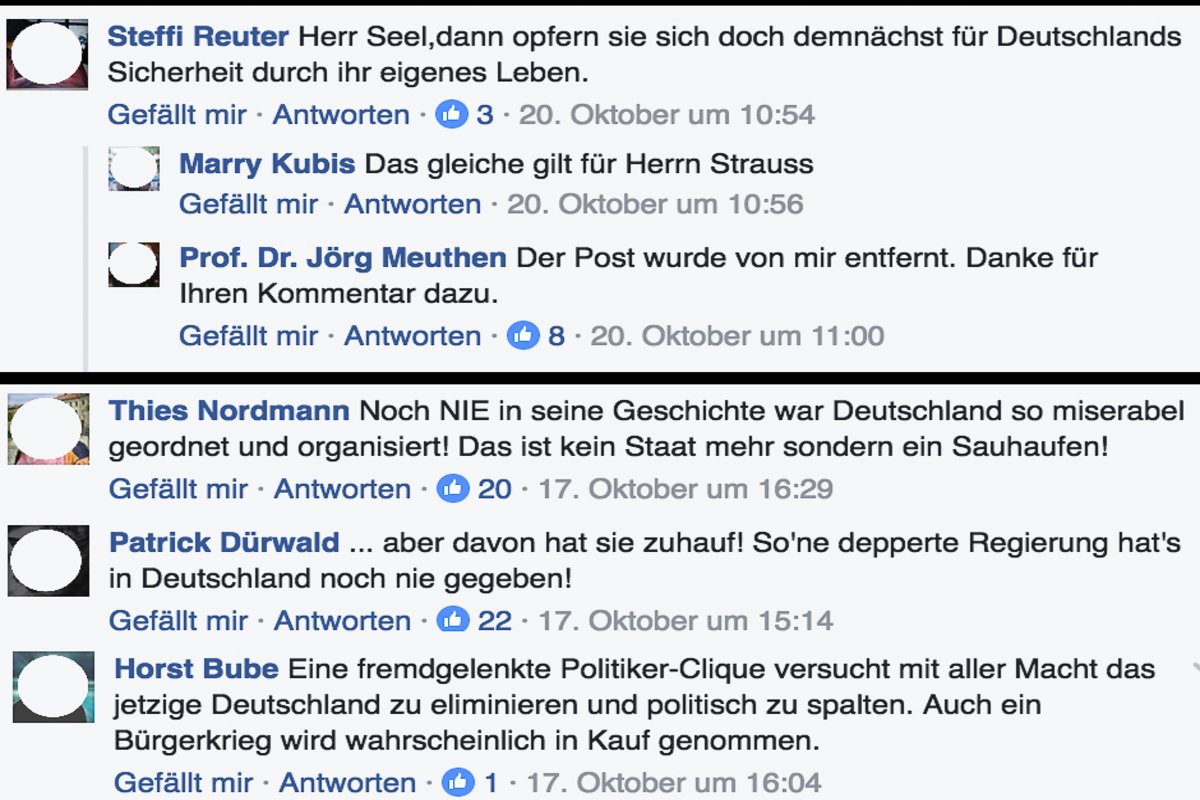The height and width of the screenshot is (800, 1200).
Task: Open Patrick Dürwald's profile name link
Action: coord(224,543)
